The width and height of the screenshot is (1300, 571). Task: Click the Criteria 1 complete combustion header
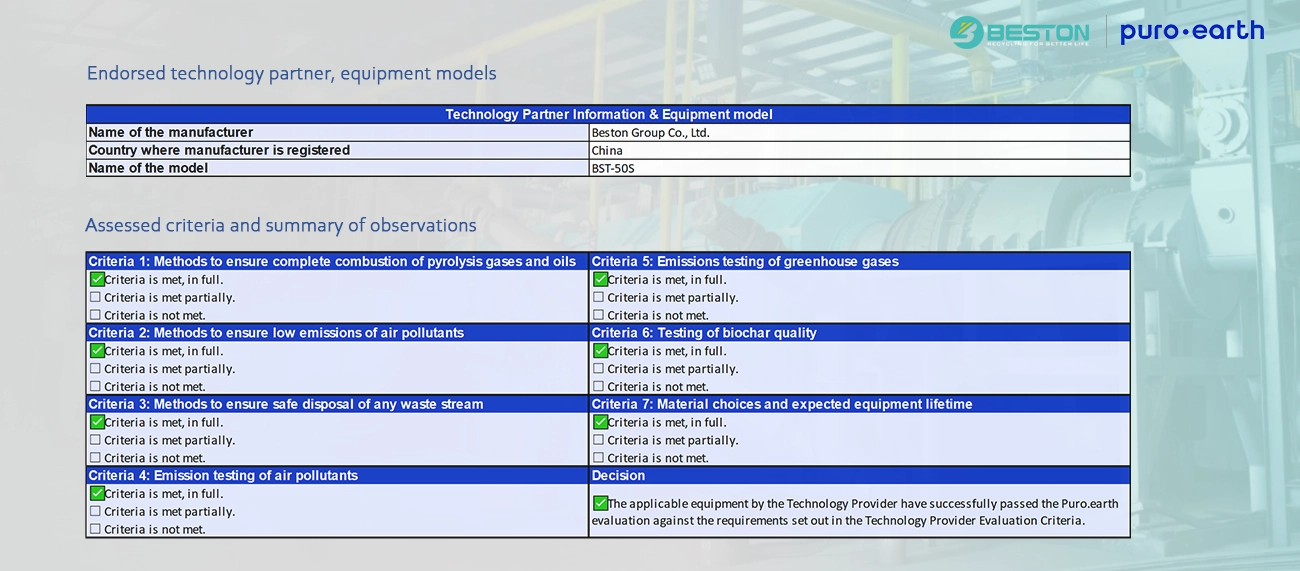[x=338, y=261]
